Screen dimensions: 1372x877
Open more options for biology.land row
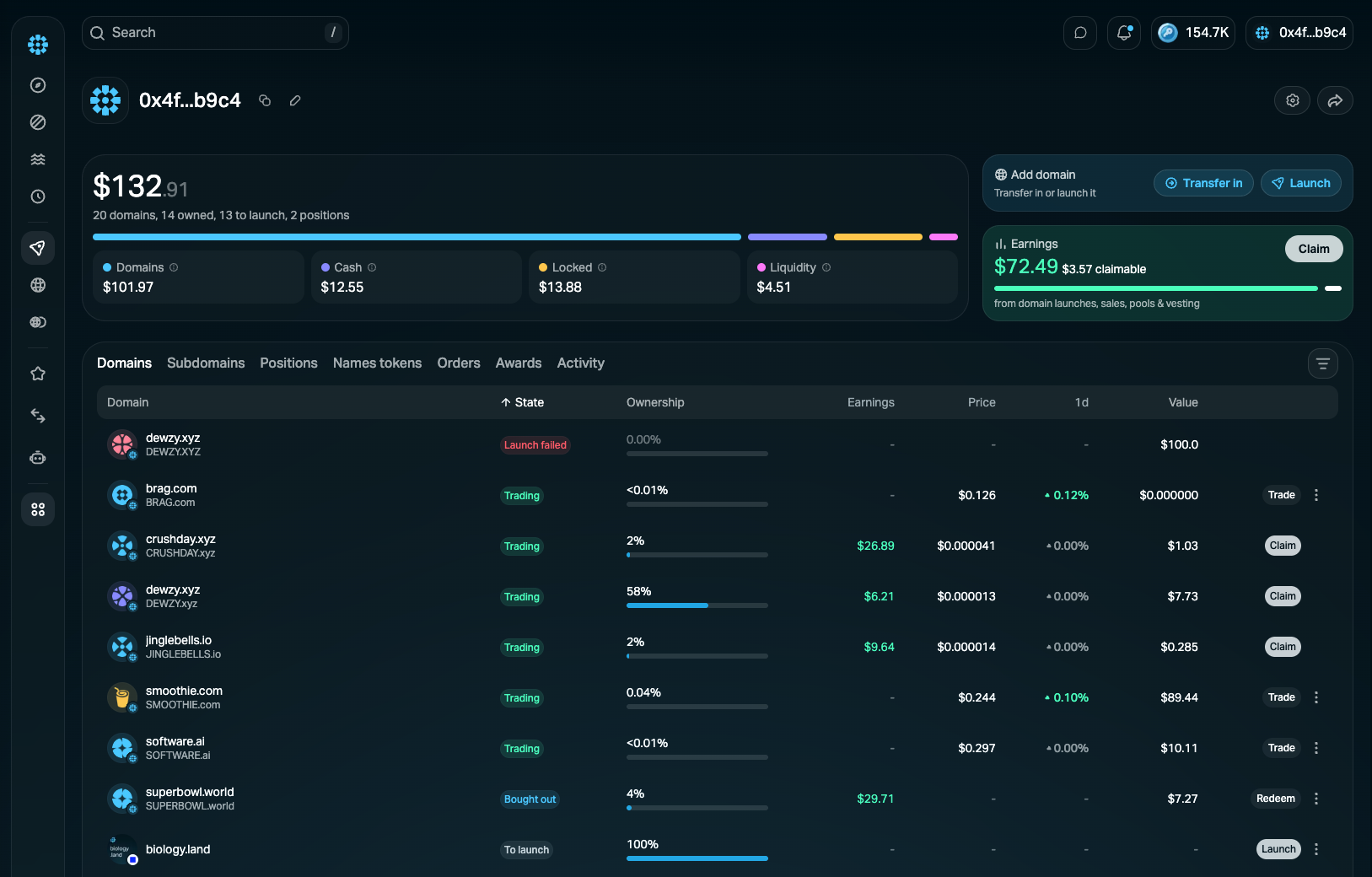pyautogui.click(x=1316, y=849)
